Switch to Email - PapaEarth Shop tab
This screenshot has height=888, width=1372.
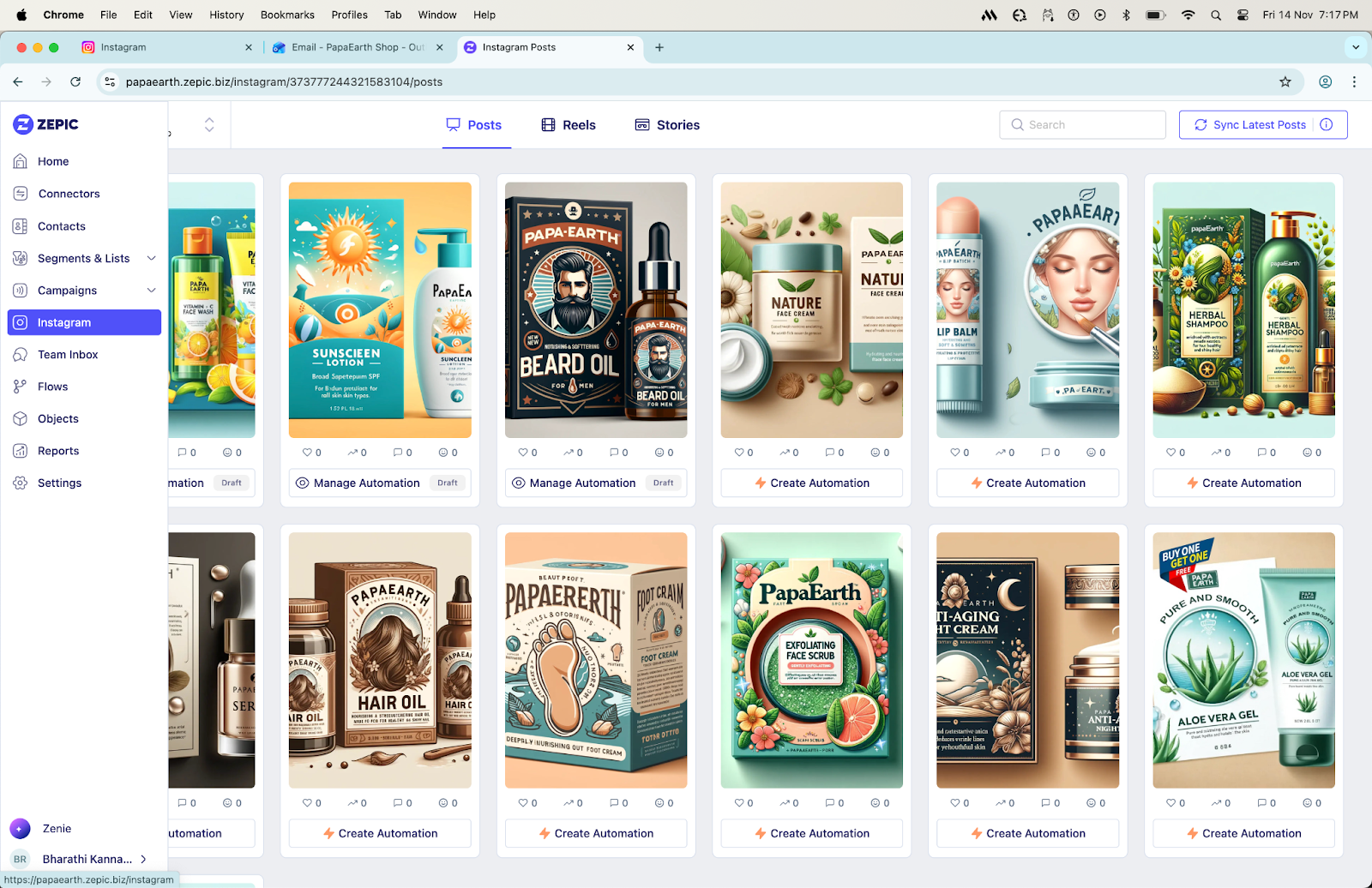click(x=358, y=47)
